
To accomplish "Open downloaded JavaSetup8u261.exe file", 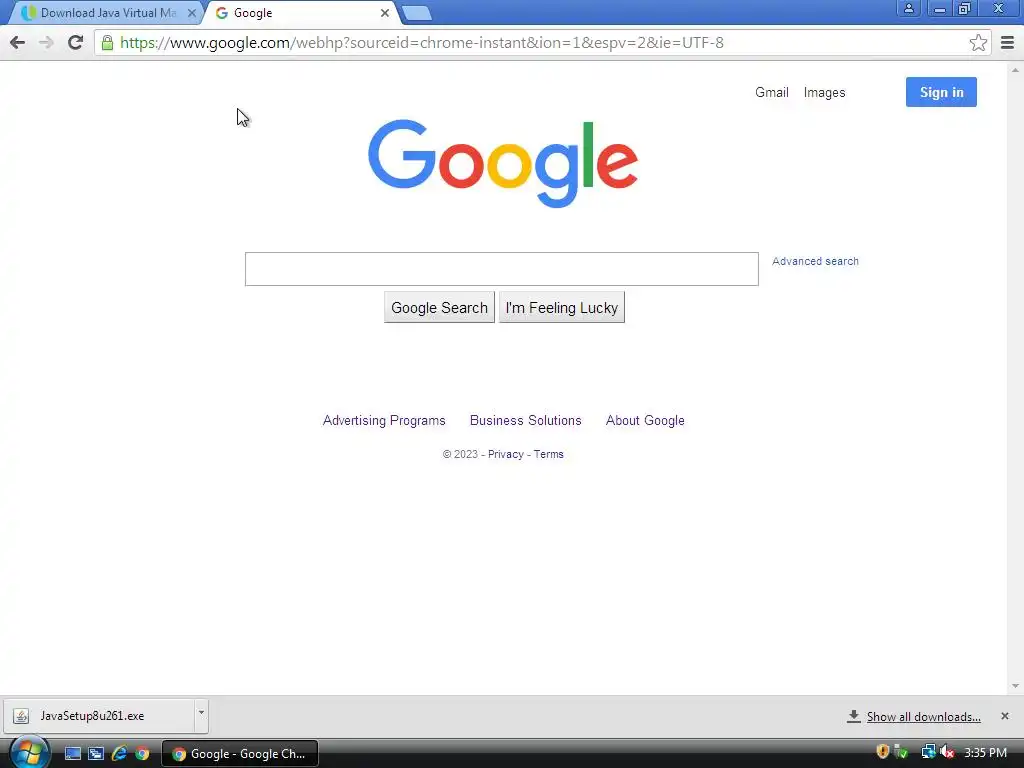I will (99, 716).
